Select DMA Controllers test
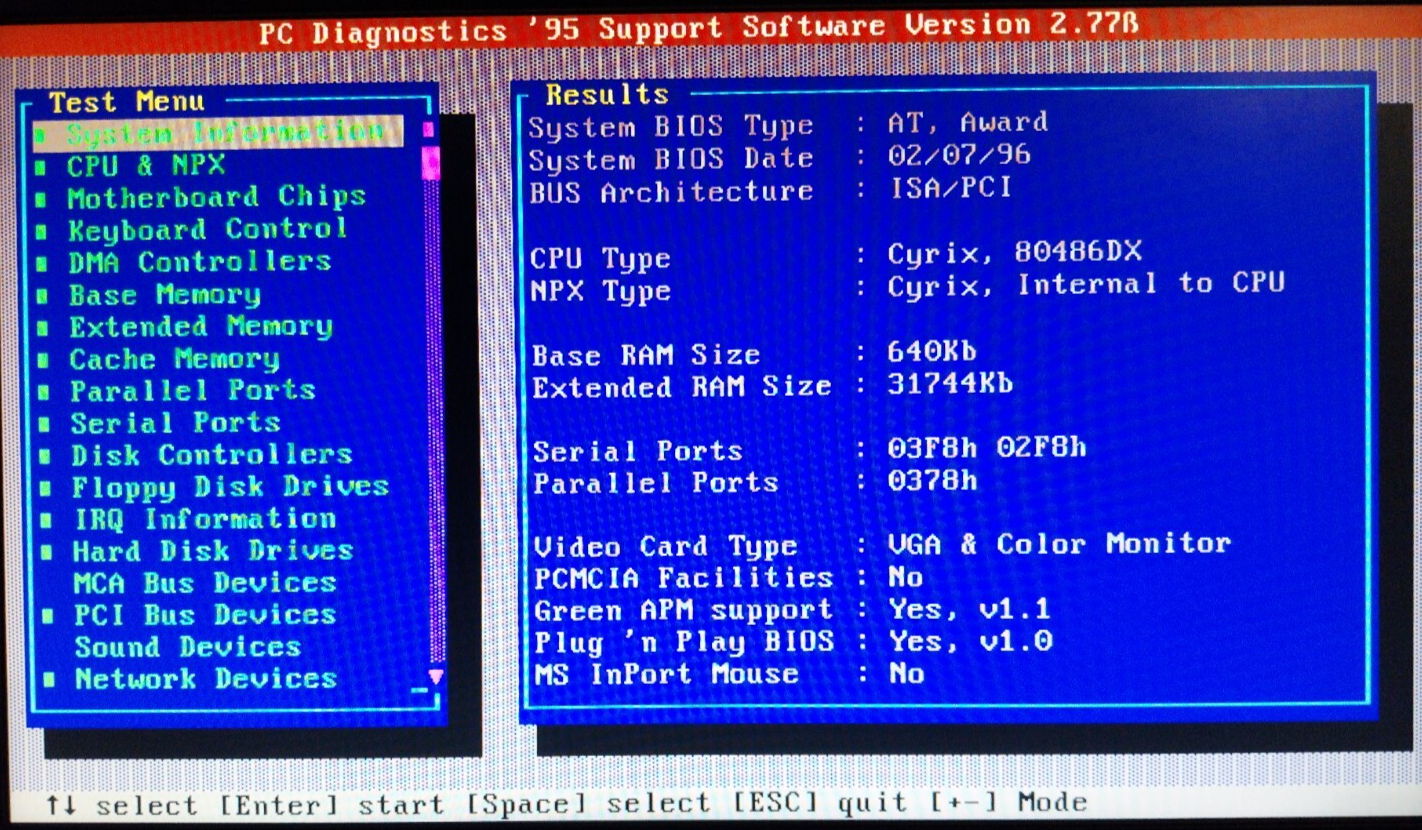This screenshot has height=830, width=1422. [199, 262]
